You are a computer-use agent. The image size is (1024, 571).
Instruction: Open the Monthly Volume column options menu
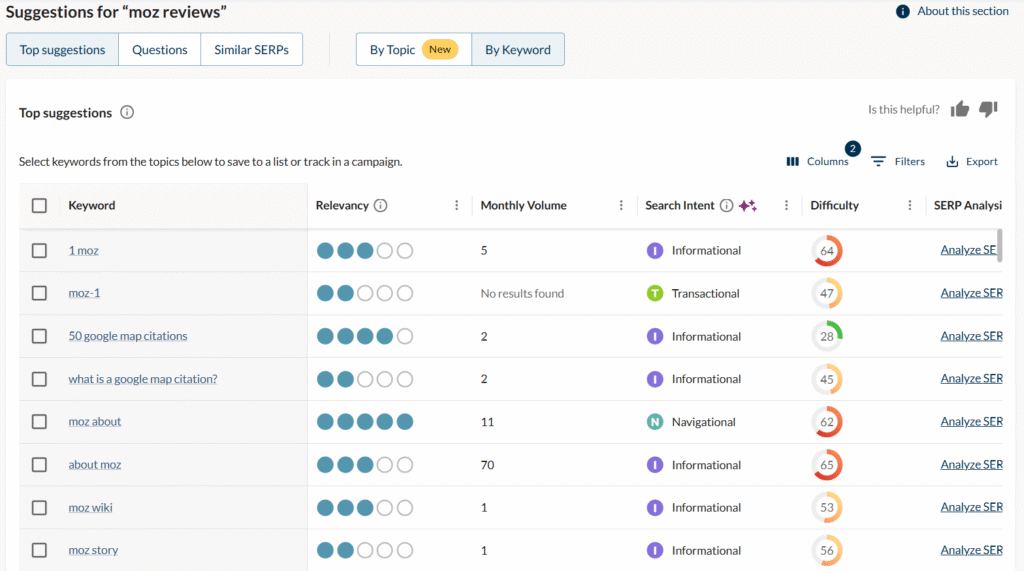(621, 205)
